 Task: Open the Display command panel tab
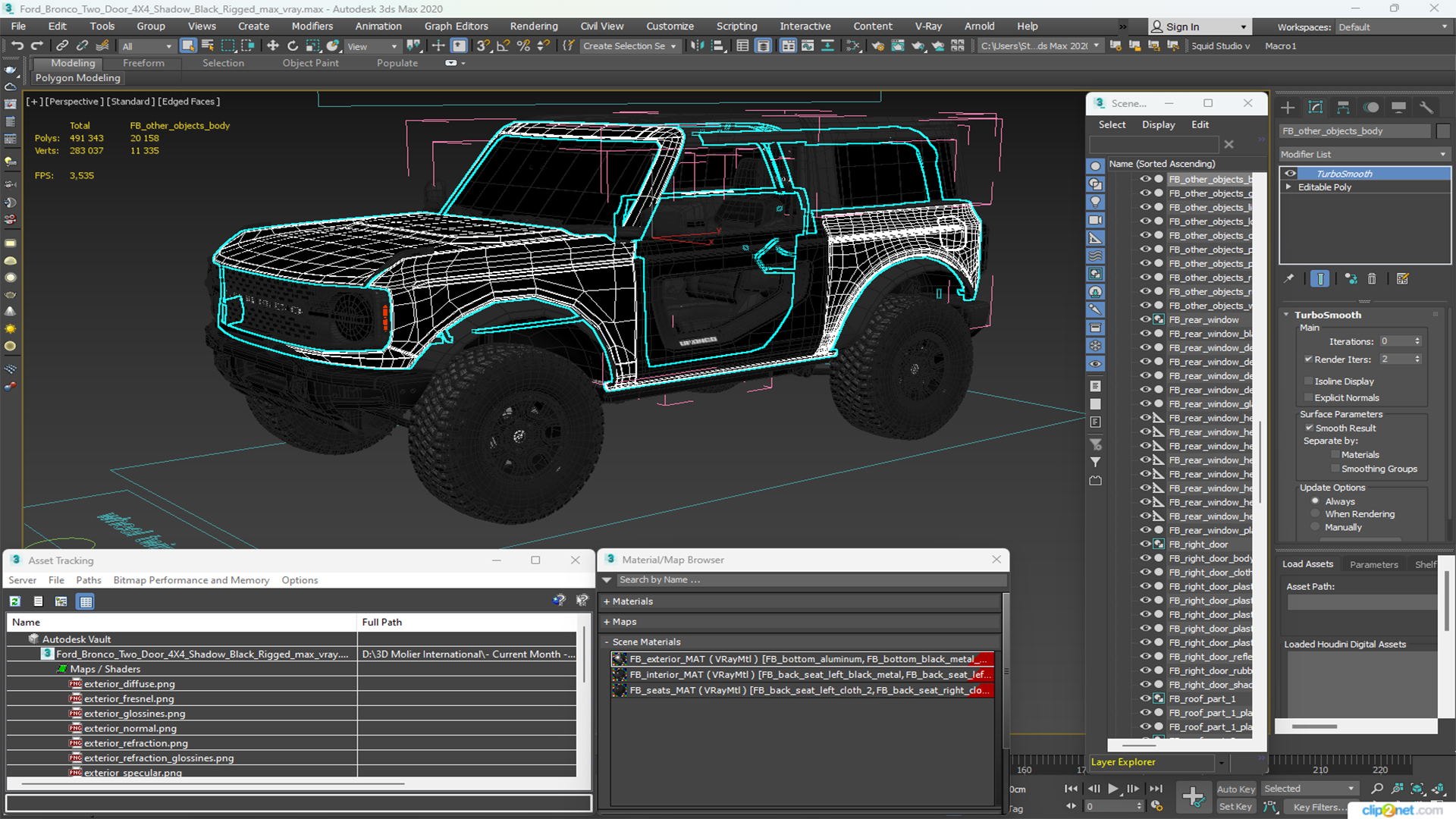point(1399,108)
